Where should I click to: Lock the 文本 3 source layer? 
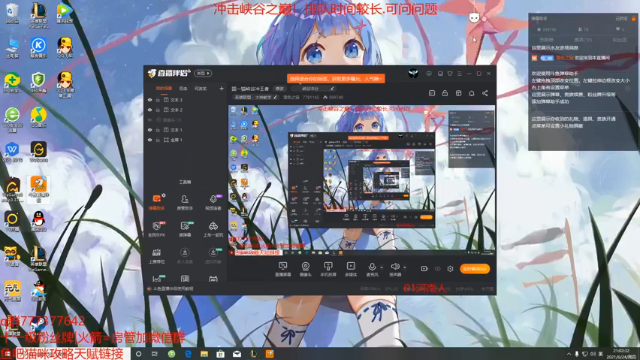pos(158,100)
